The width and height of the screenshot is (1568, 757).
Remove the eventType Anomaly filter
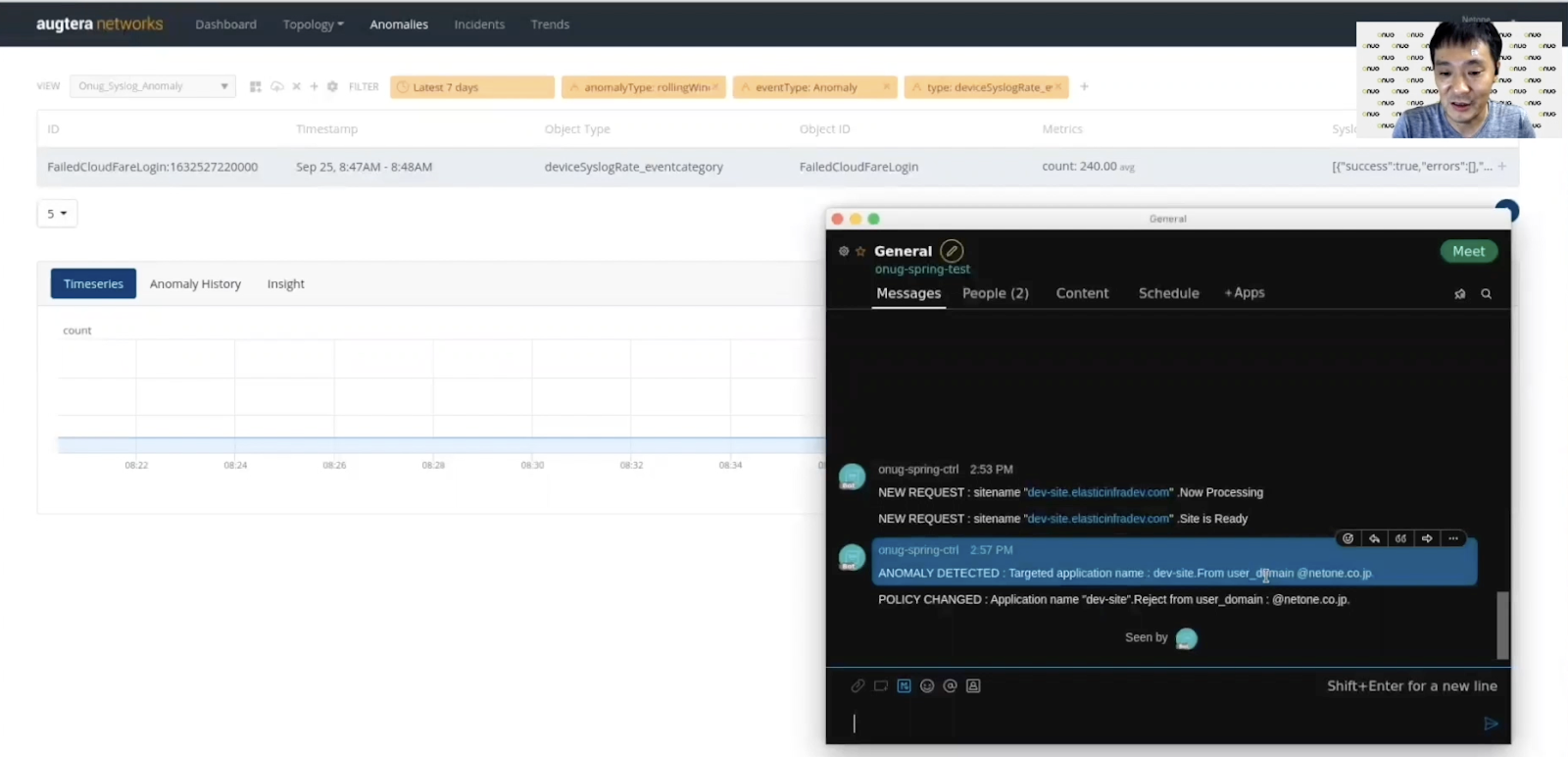pyautogui.click(x=887, y=87)
